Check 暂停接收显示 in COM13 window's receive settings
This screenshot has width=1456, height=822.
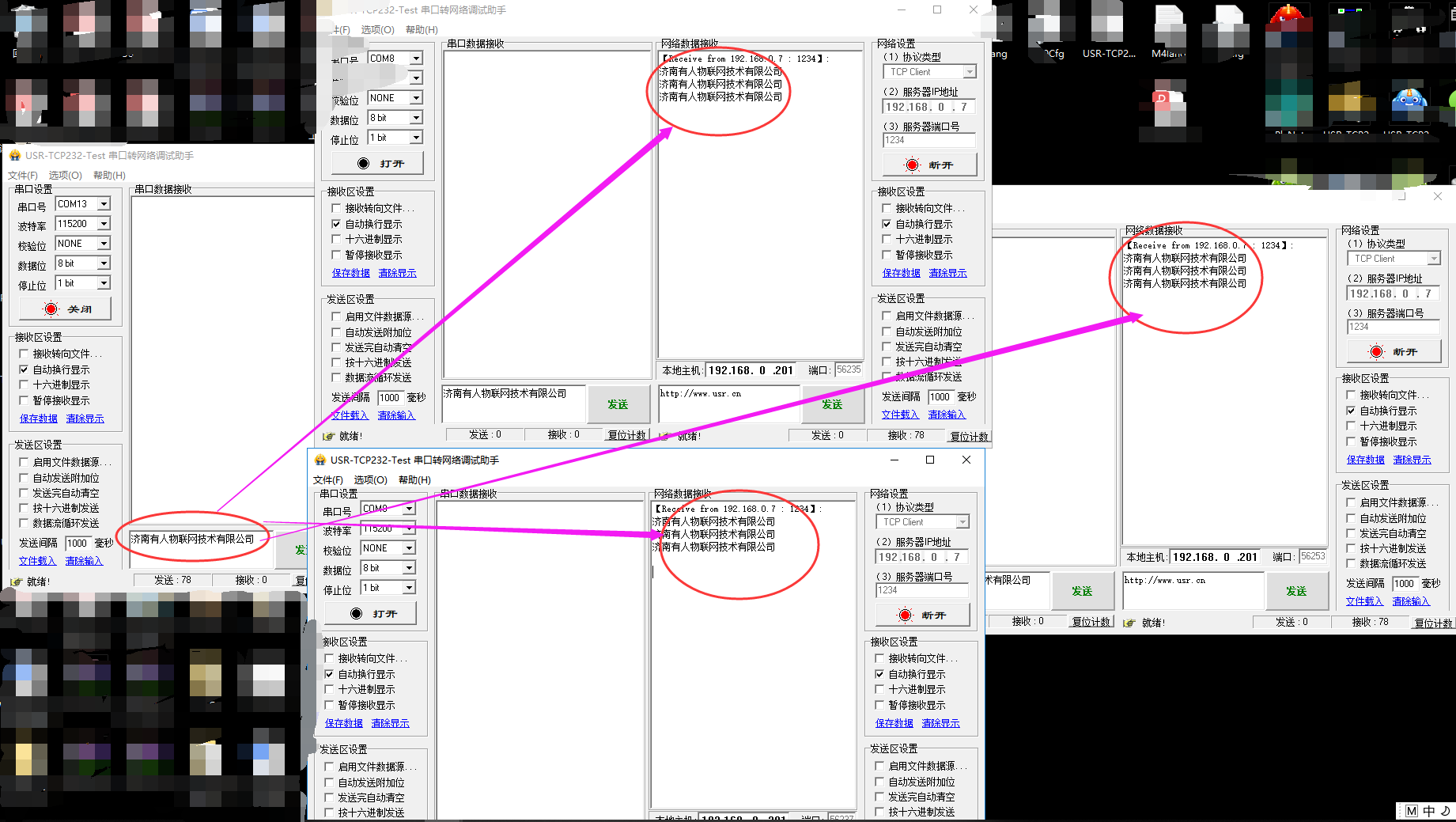[x=24, y=401]
